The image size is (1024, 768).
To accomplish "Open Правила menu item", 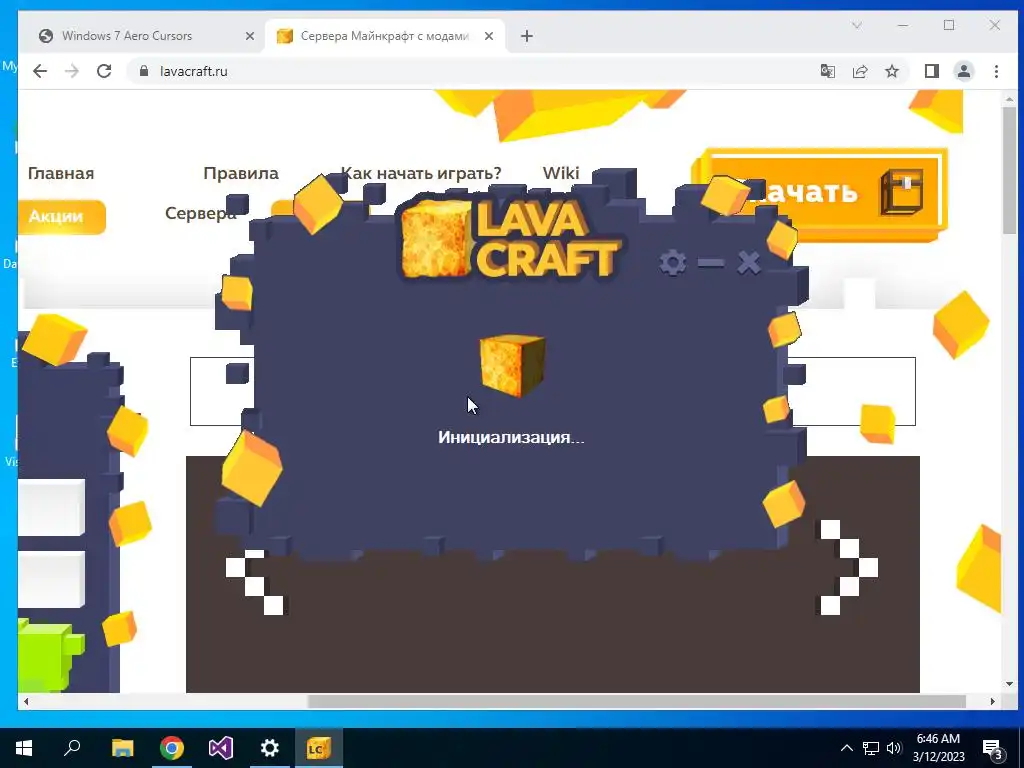I will coord(241,173).
